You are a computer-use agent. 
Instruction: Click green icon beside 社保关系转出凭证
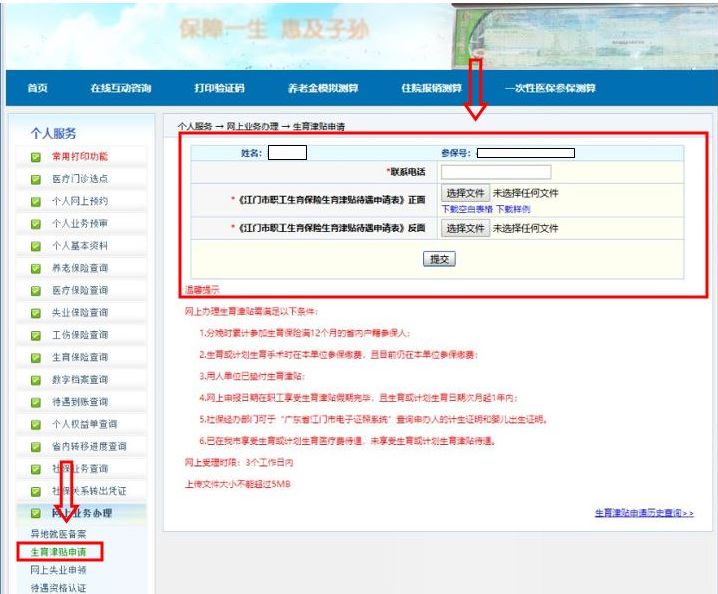click(x=36, y=492)
